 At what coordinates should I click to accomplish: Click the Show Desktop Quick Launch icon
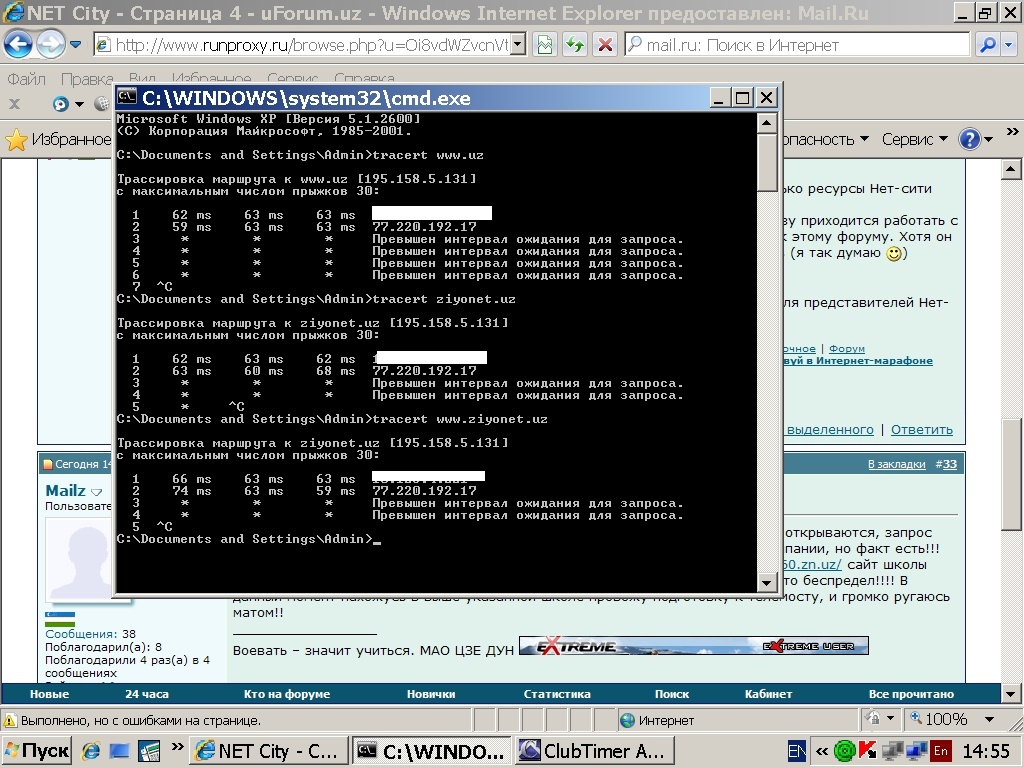[x=120, y=751]
